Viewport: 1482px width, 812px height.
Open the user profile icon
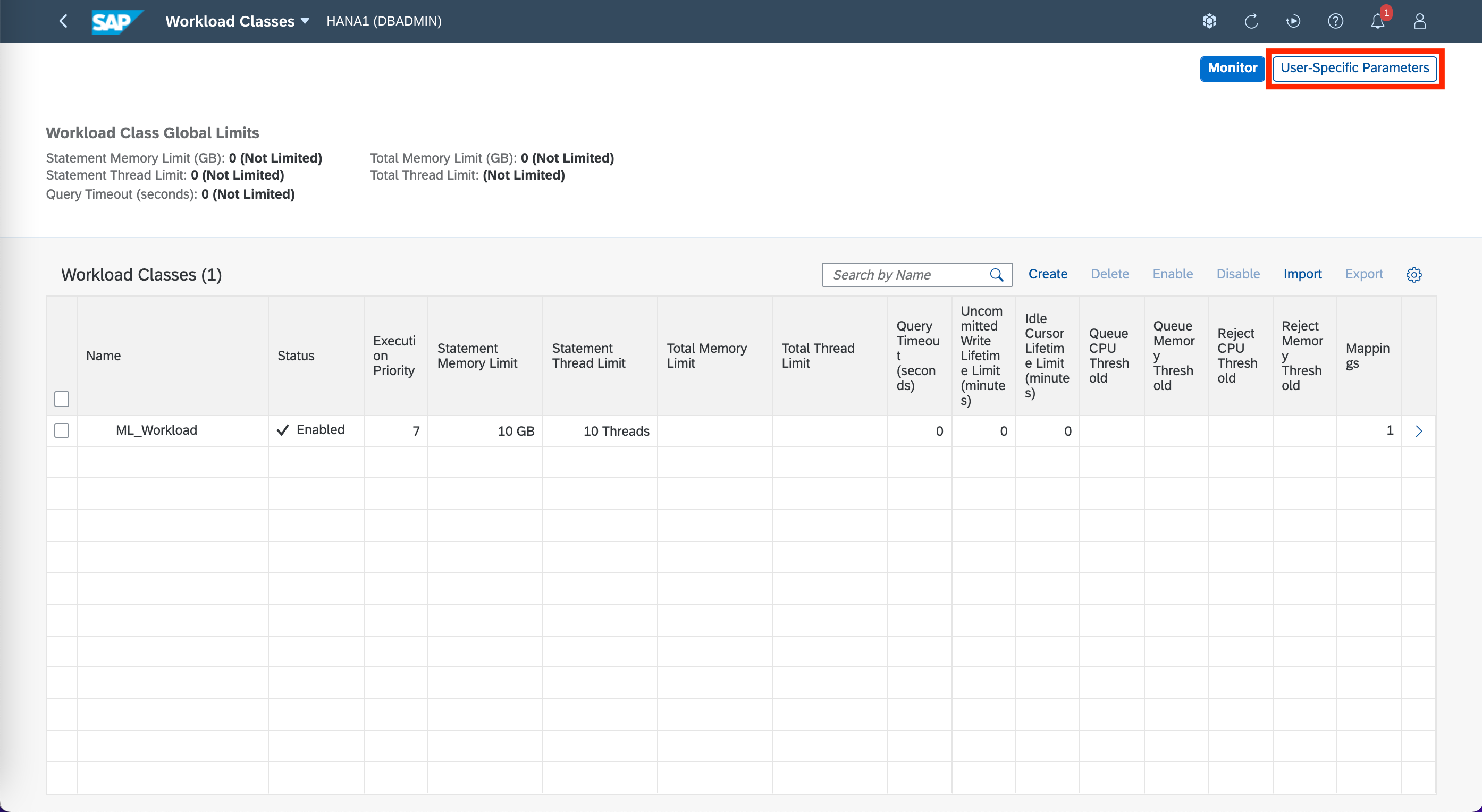pos(1419,21)
